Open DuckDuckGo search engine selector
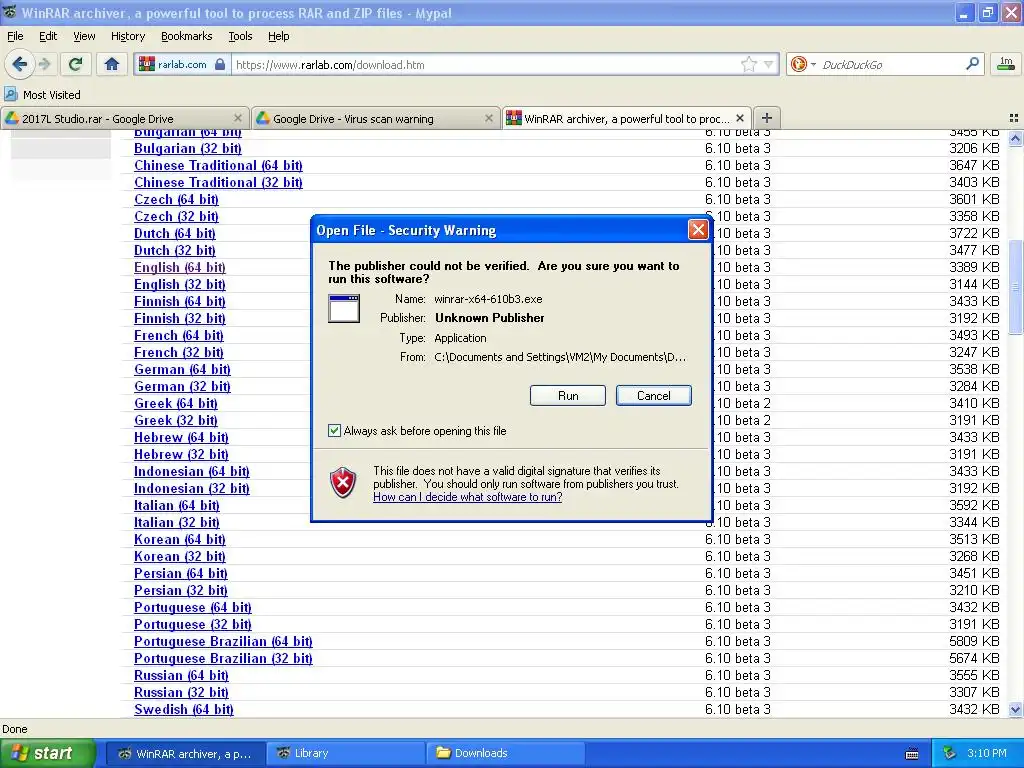This screenshot has width=1024, height=768. [x=803, y=64]
